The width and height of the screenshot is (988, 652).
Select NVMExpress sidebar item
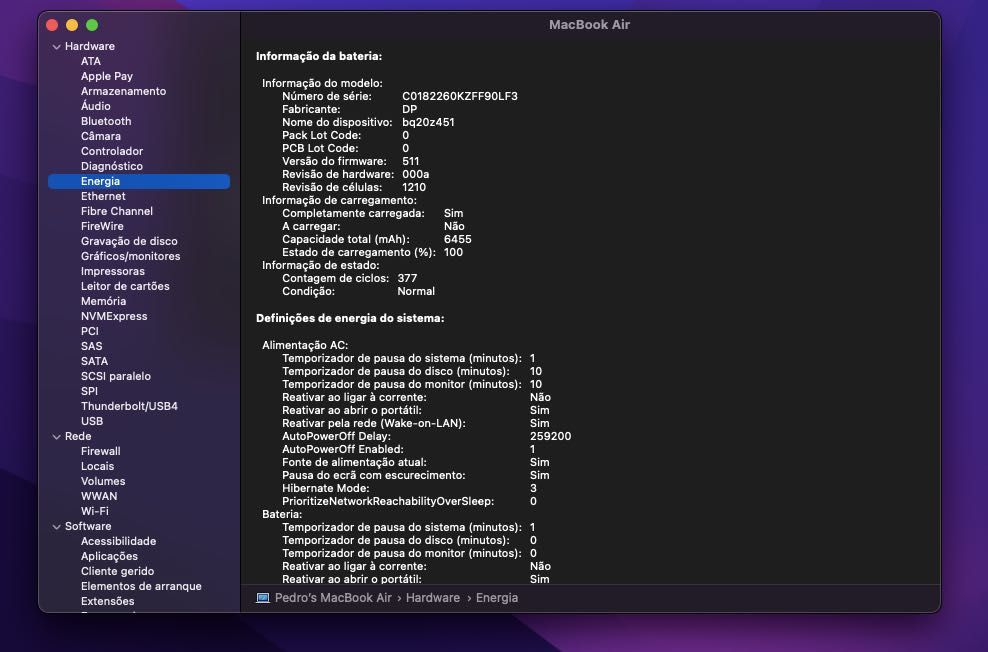coord(114,316)
